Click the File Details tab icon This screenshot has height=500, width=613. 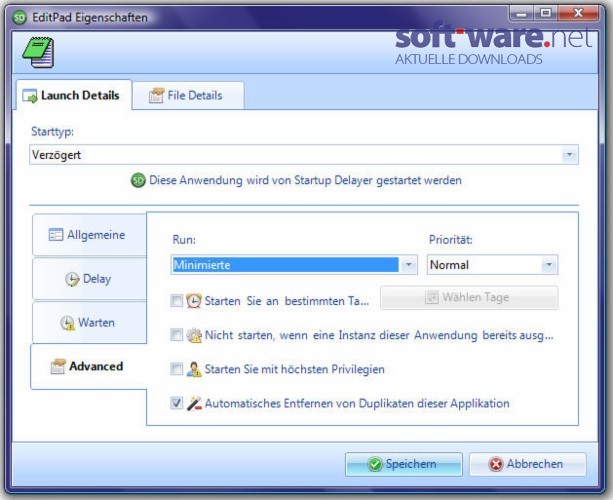pos(156,95)
